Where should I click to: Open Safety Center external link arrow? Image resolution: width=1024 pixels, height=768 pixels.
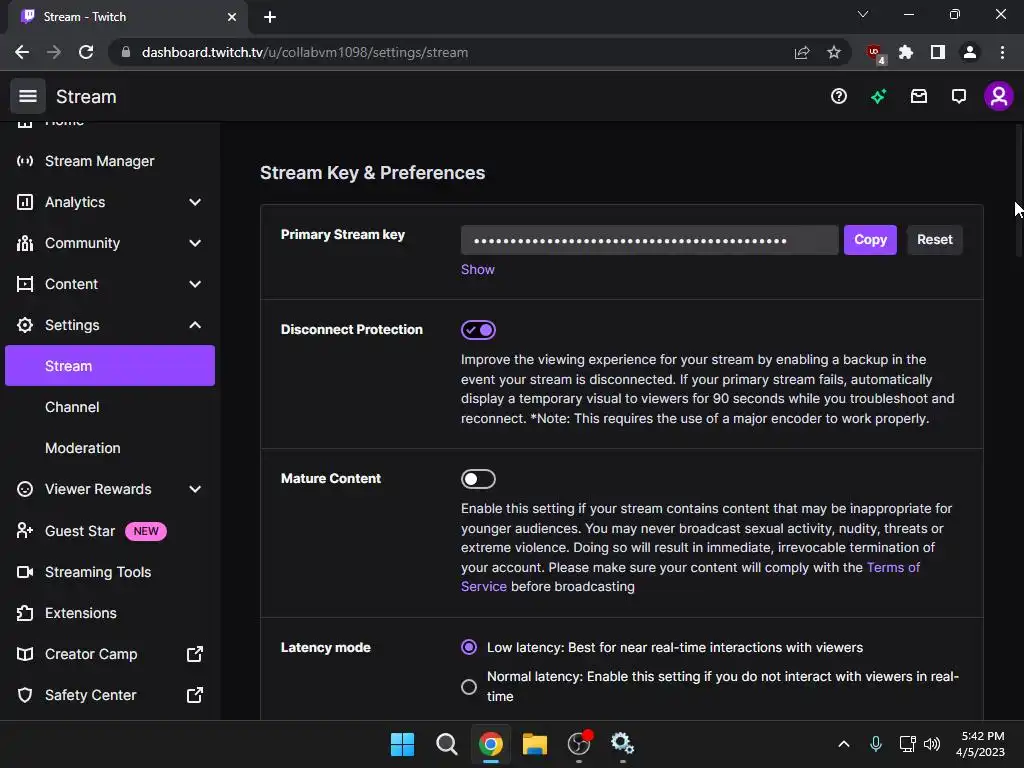pyautogui.click(x=195, y=695)
